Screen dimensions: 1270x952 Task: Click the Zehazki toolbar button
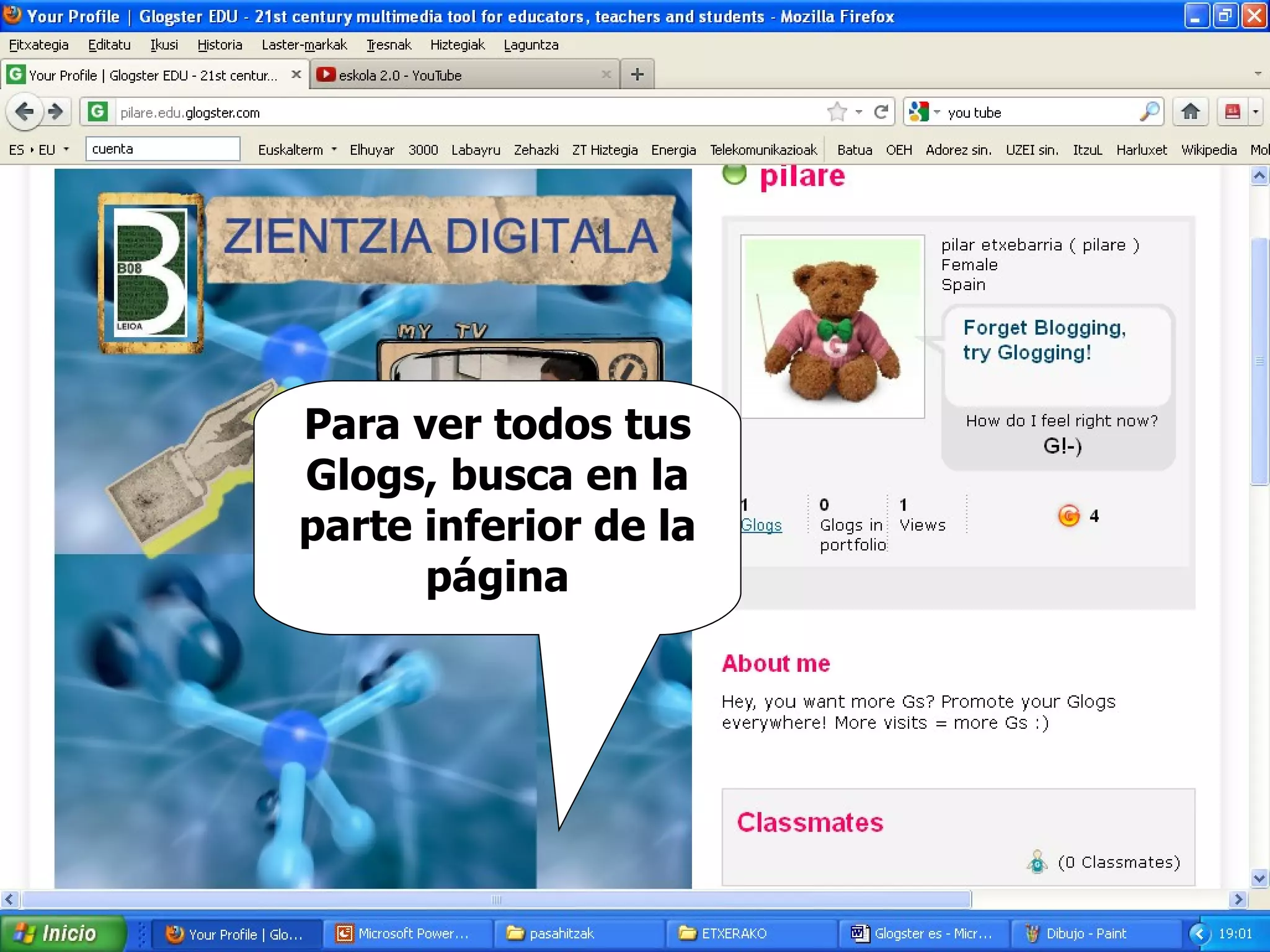pos(536,149)
